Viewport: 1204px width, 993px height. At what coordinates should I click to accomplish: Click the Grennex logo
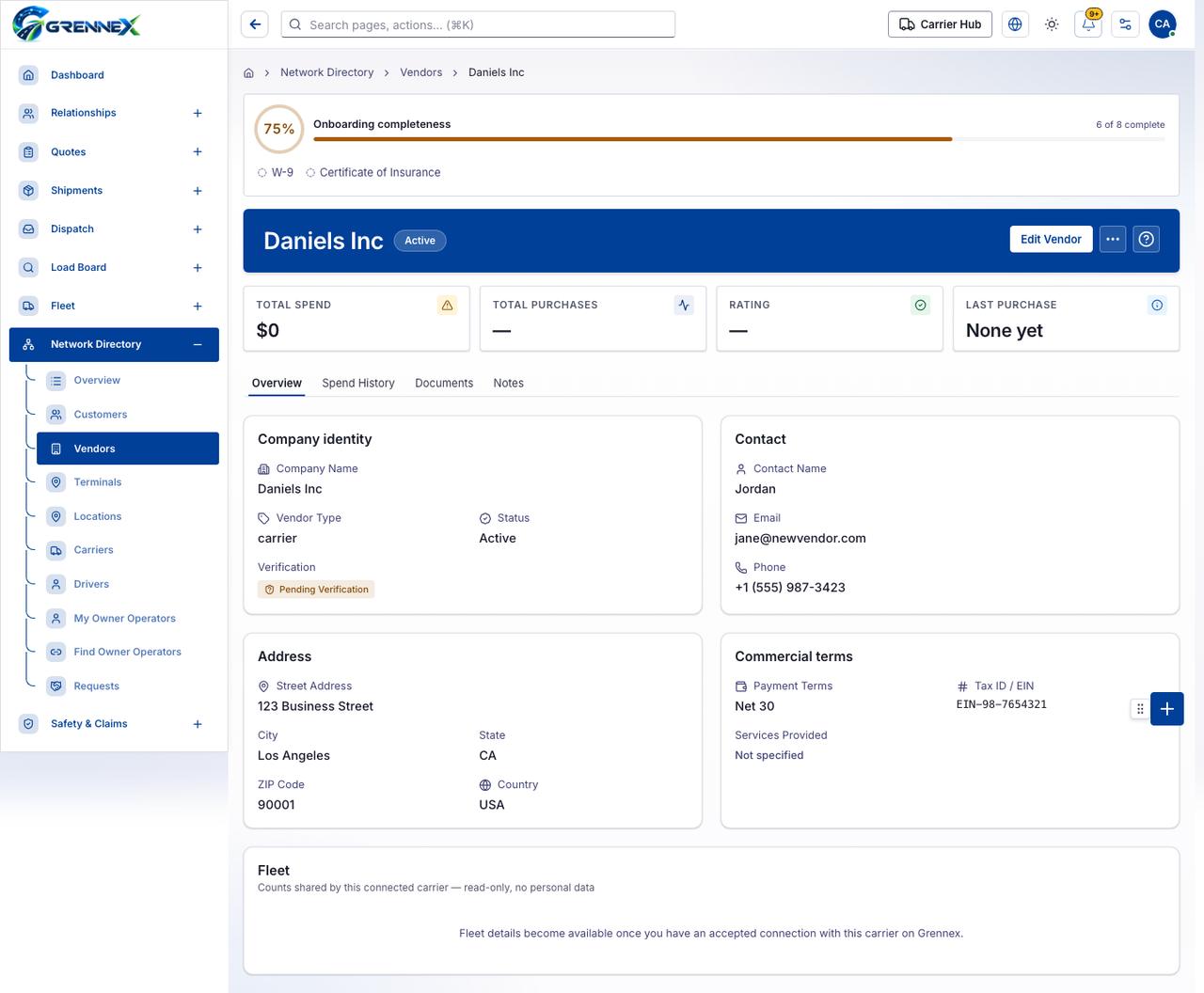tap(77, 24)
